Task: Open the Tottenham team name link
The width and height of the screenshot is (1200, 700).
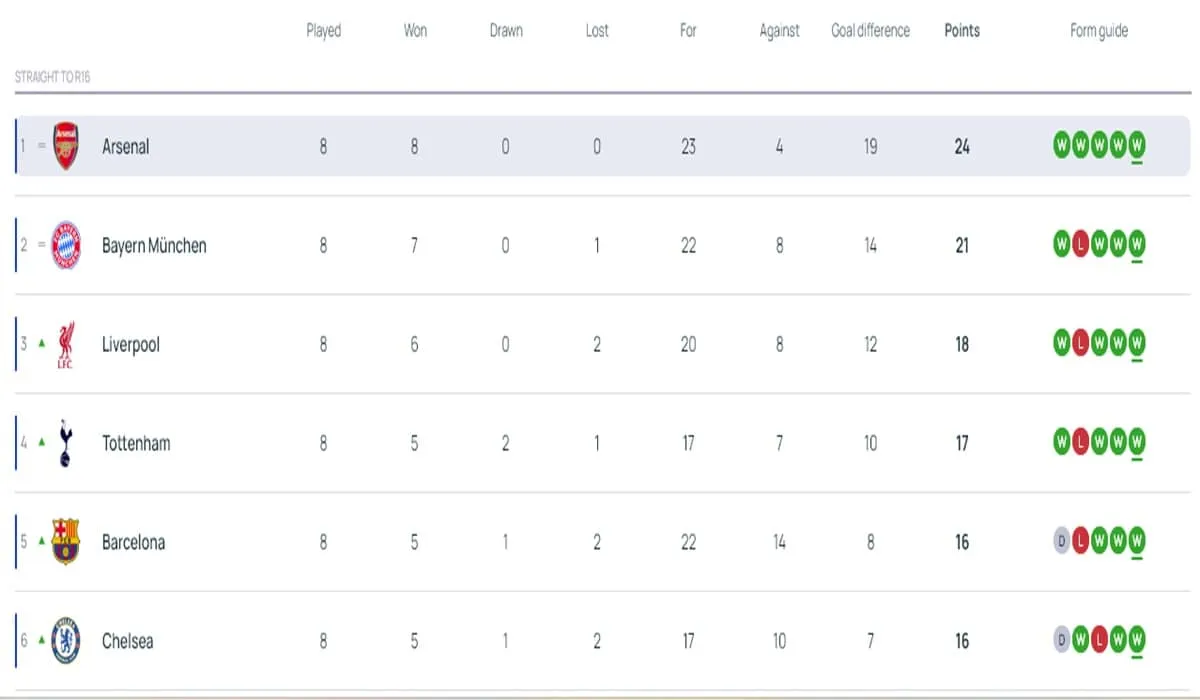Action: (136, 443)
